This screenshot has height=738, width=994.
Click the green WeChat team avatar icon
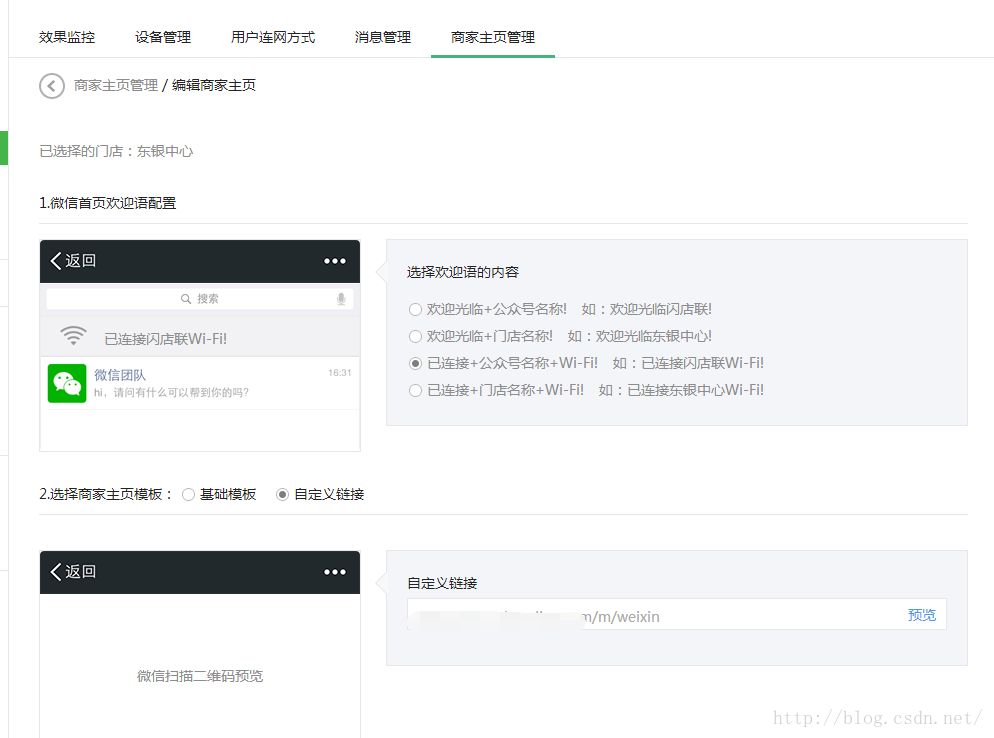pos(67,383)
